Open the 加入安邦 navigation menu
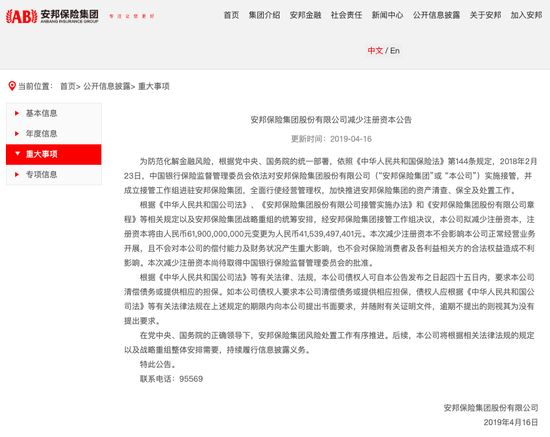Viewport: 550px width, 437px height. pyautogui.click(x=526, y=15)
